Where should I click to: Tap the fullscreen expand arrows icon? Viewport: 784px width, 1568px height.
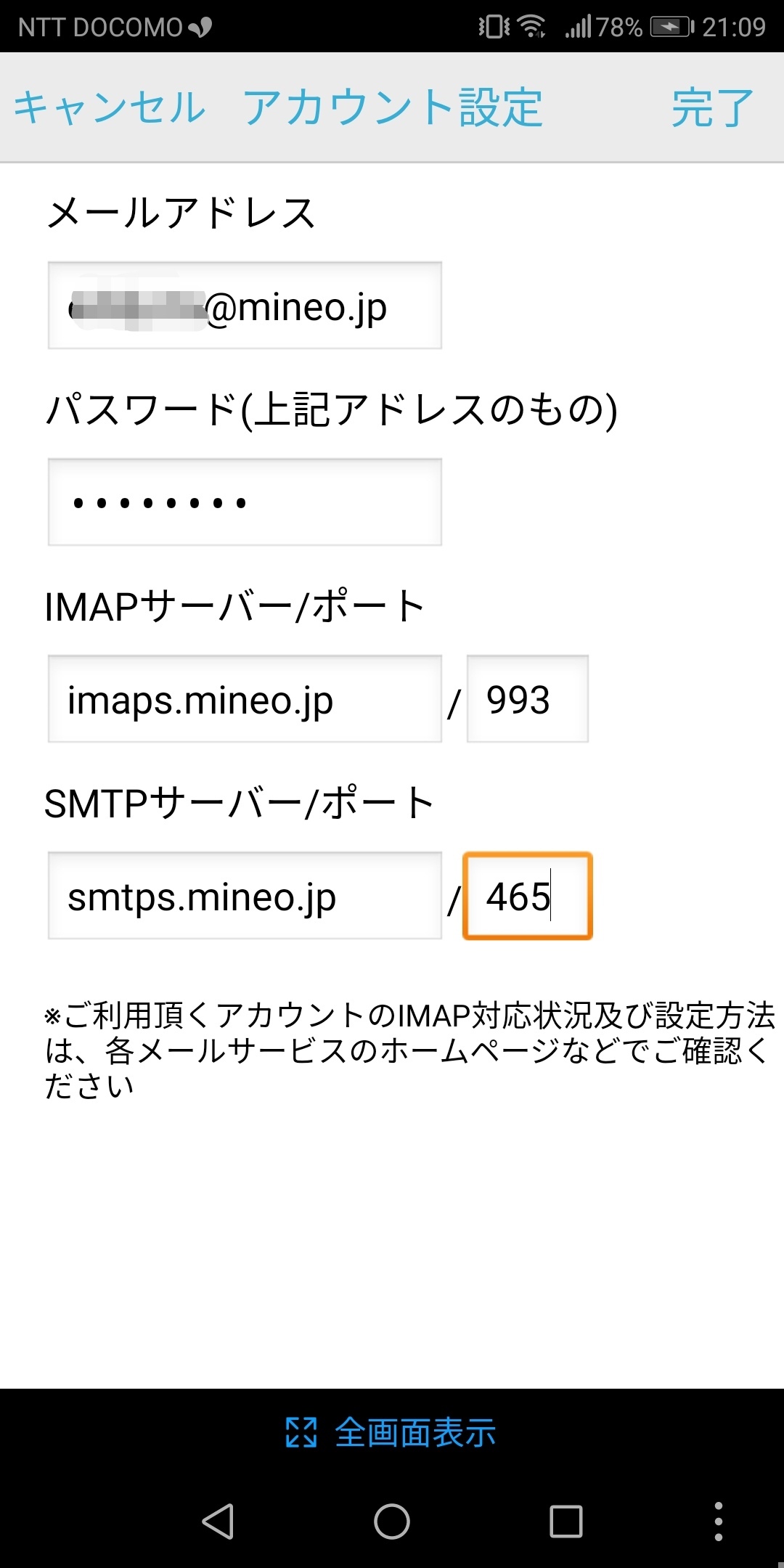click(x=301, y=1433)
